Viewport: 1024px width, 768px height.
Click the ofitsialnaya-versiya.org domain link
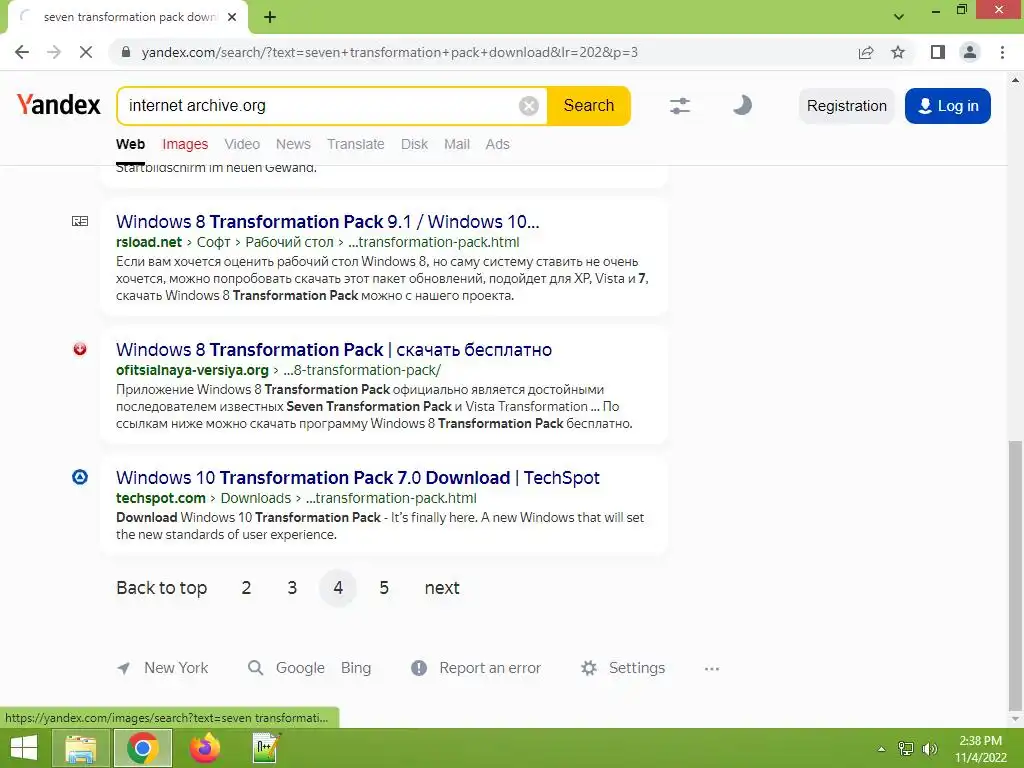tap(192, 370)
